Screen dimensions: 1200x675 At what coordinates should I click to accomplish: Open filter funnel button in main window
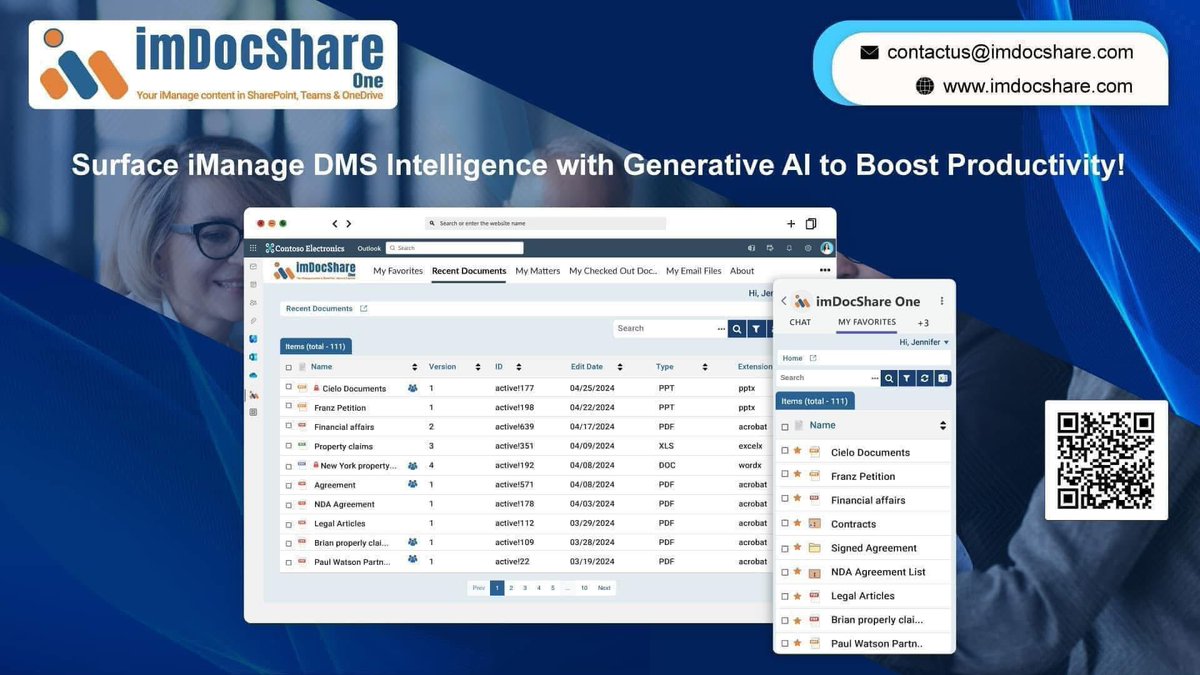[x=756, y=328]
